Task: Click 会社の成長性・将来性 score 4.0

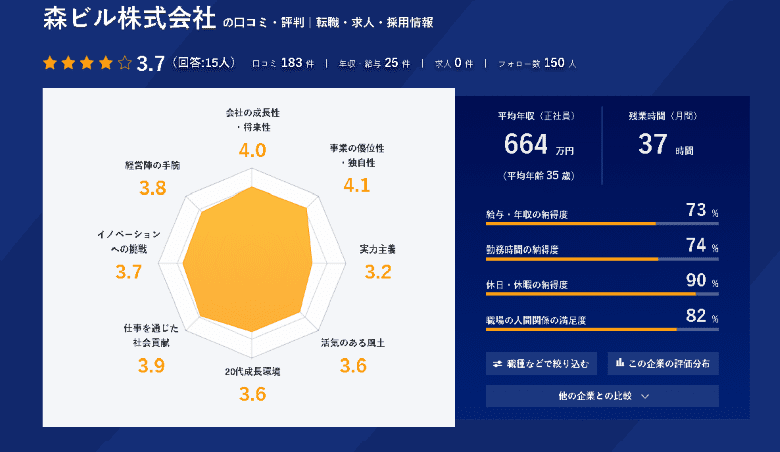Action: (x=252, y=150)
